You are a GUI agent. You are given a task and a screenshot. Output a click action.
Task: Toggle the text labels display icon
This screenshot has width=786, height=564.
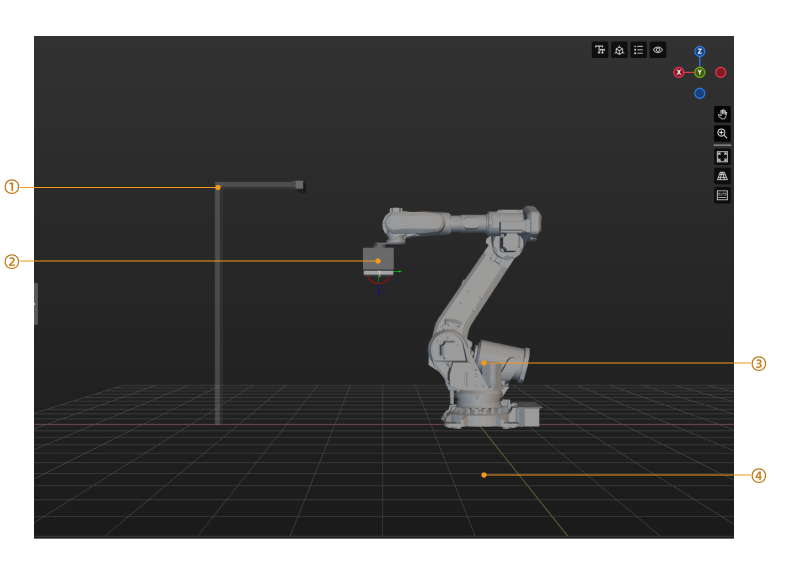coord(600,50)
